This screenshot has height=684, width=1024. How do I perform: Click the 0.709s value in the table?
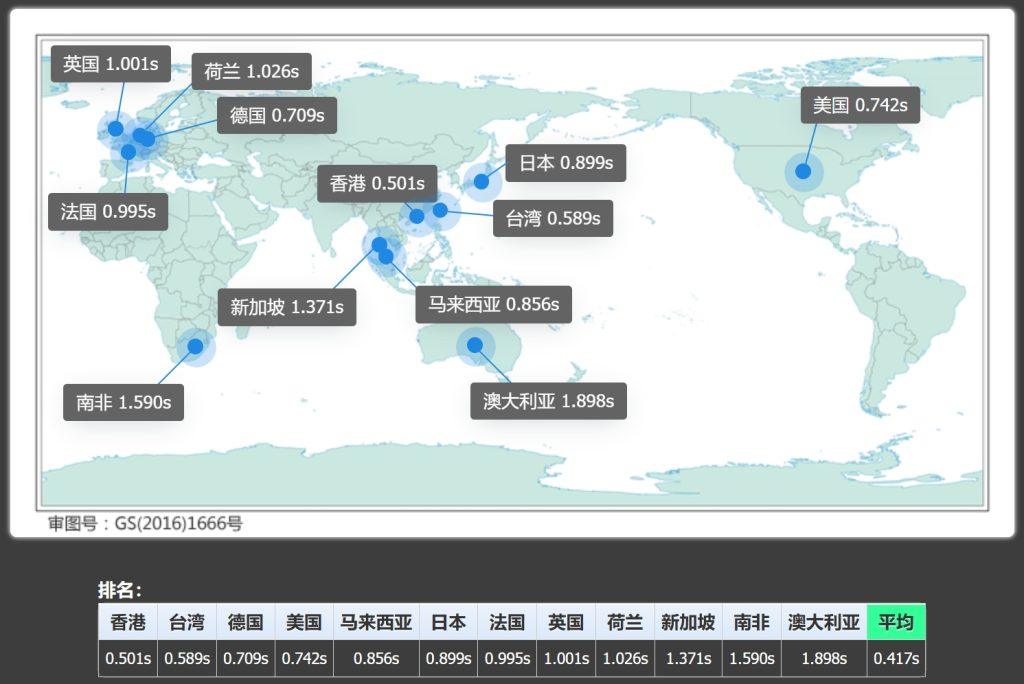coord(246,658)
